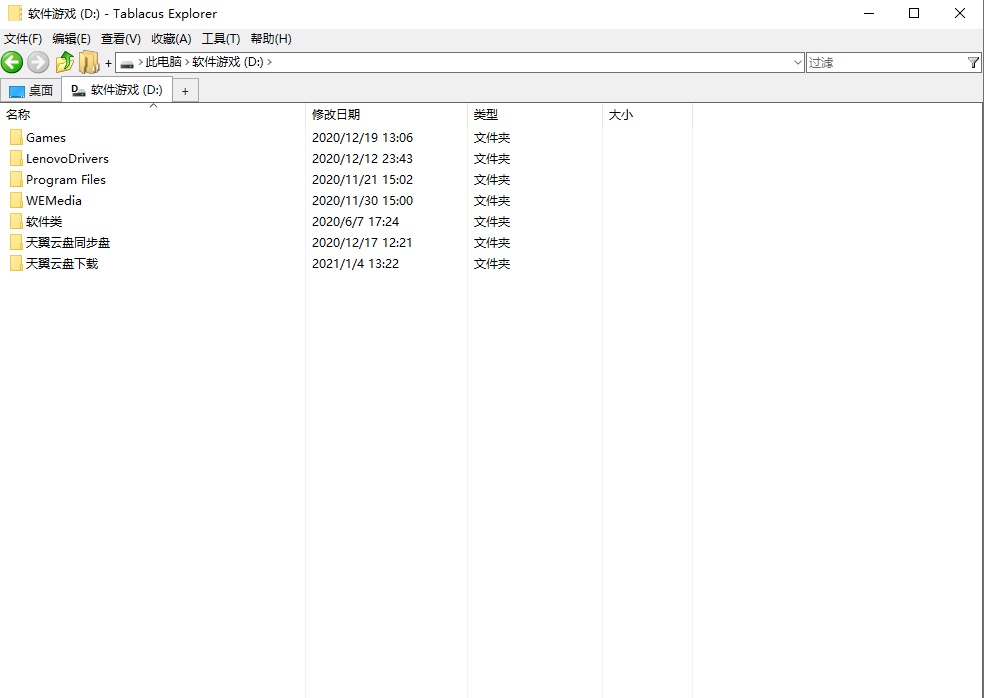Click the Forward navigation icon
Screen dimensions: 984x698
37,62
